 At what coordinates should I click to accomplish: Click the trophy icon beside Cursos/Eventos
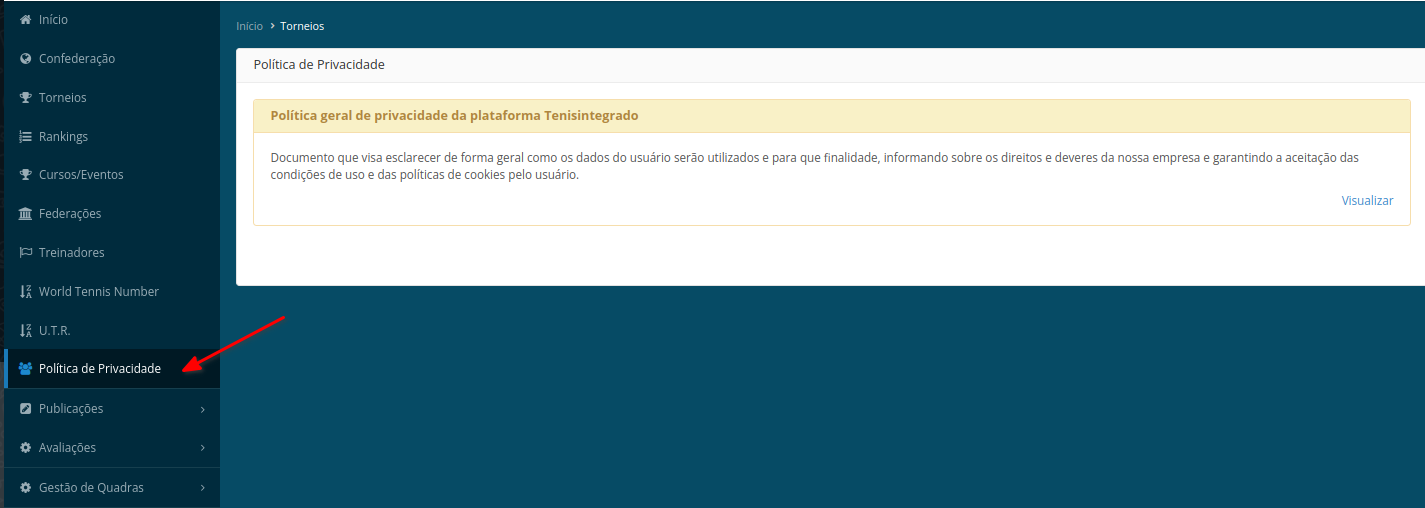coord(26,175)
